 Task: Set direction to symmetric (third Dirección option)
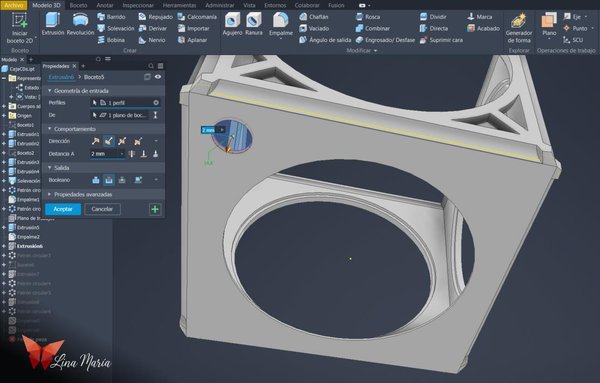pyautogui.click(x=122, y=141)
